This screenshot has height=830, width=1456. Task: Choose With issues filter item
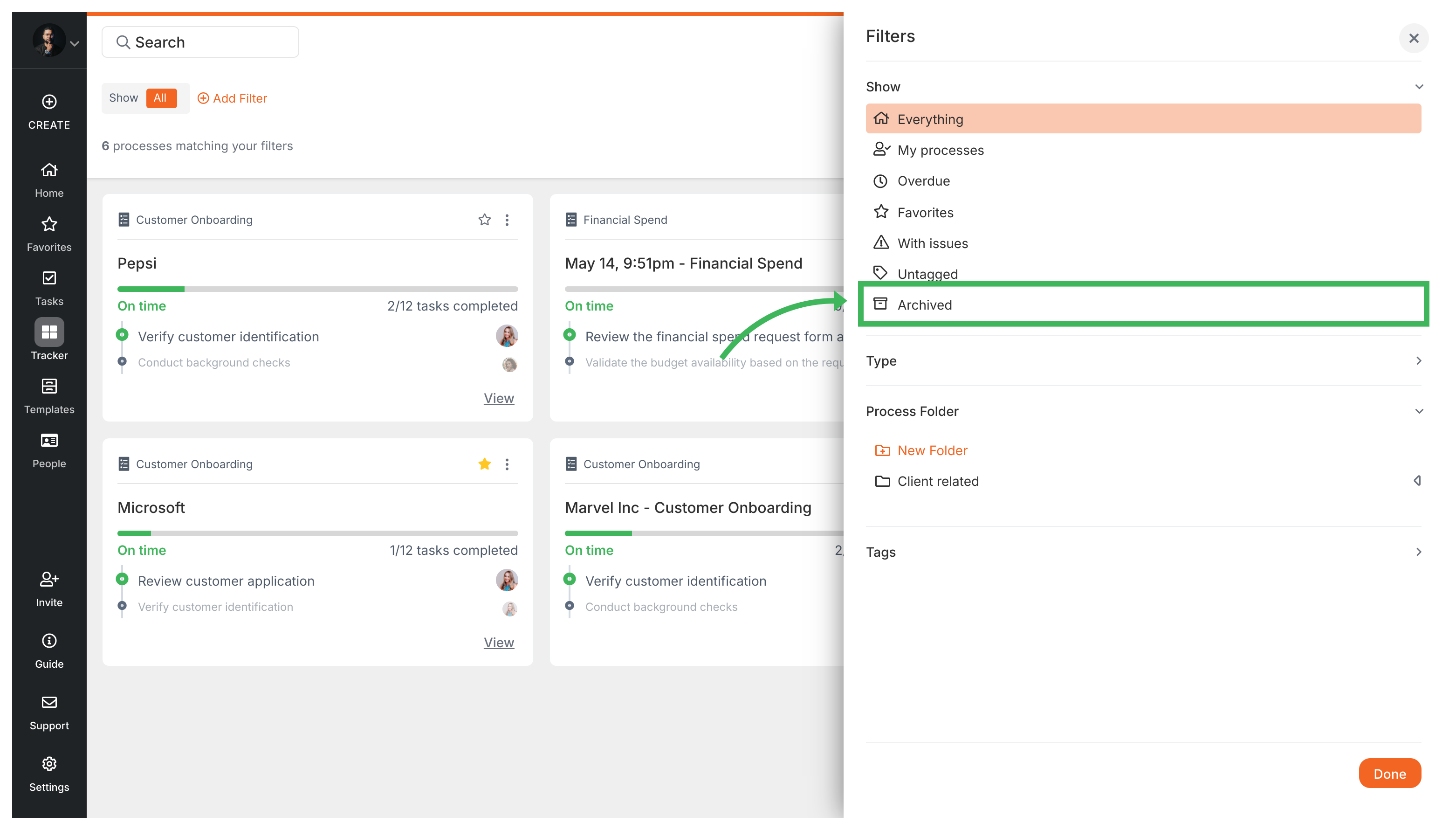[932, 243]
